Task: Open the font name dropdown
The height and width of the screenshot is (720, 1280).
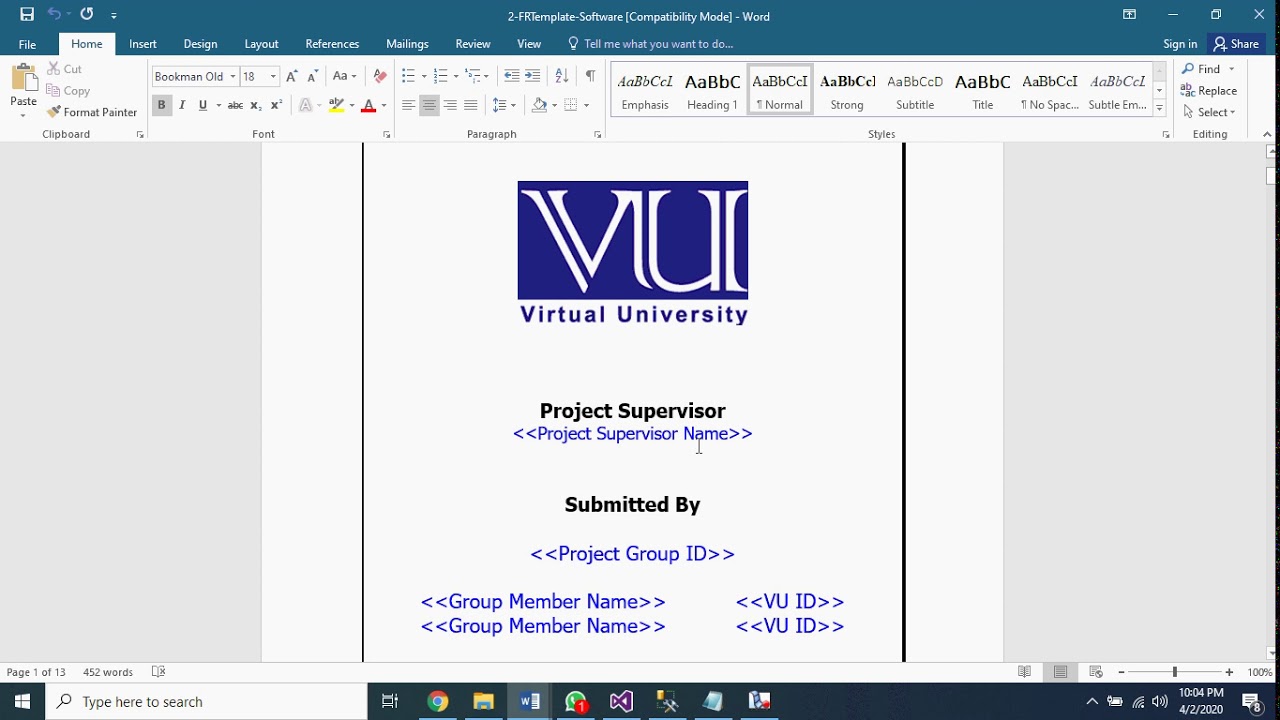Action: tap(232, 76)
